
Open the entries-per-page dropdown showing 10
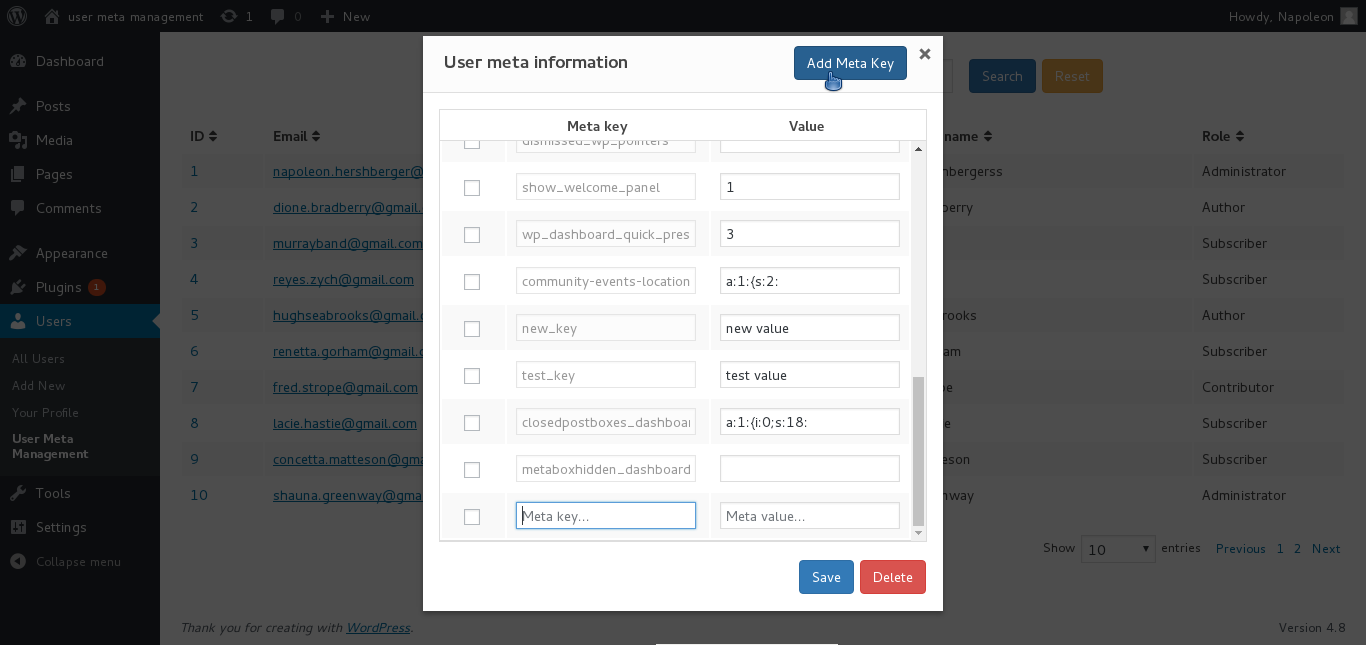[1118, 549]
